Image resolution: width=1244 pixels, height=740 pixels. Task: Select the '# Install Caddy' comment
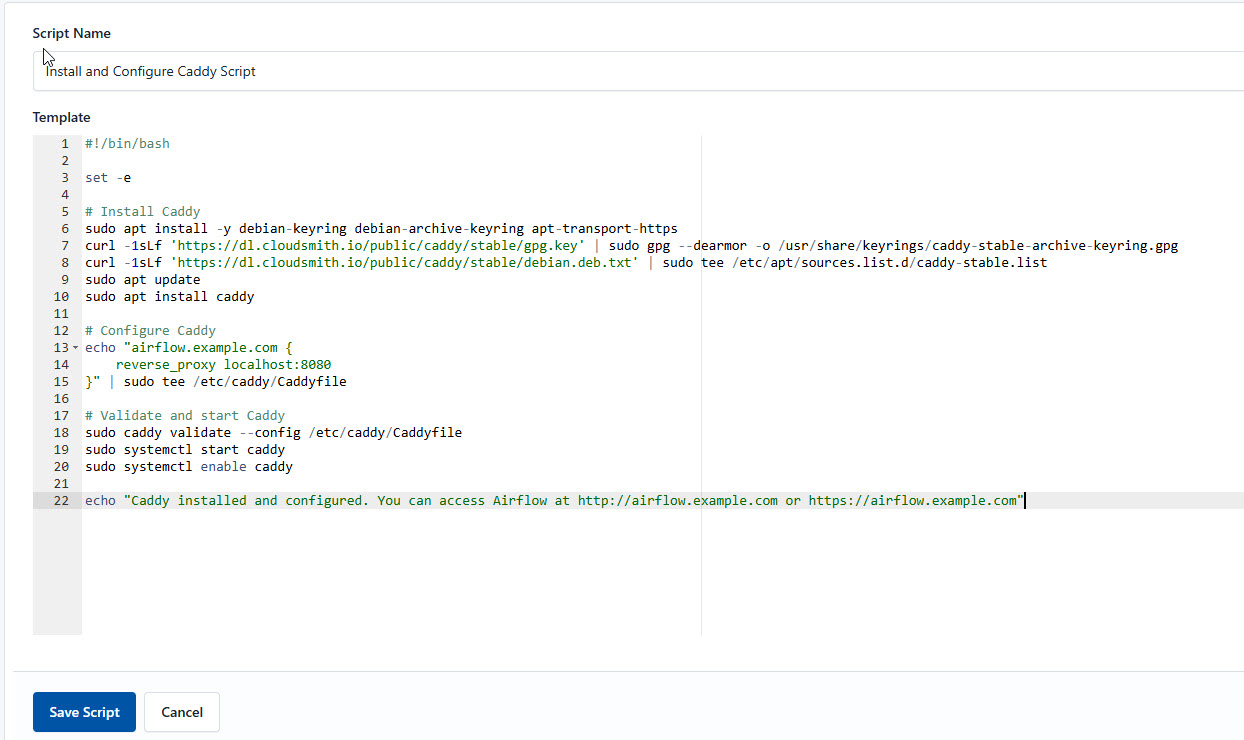coord(143,211)
